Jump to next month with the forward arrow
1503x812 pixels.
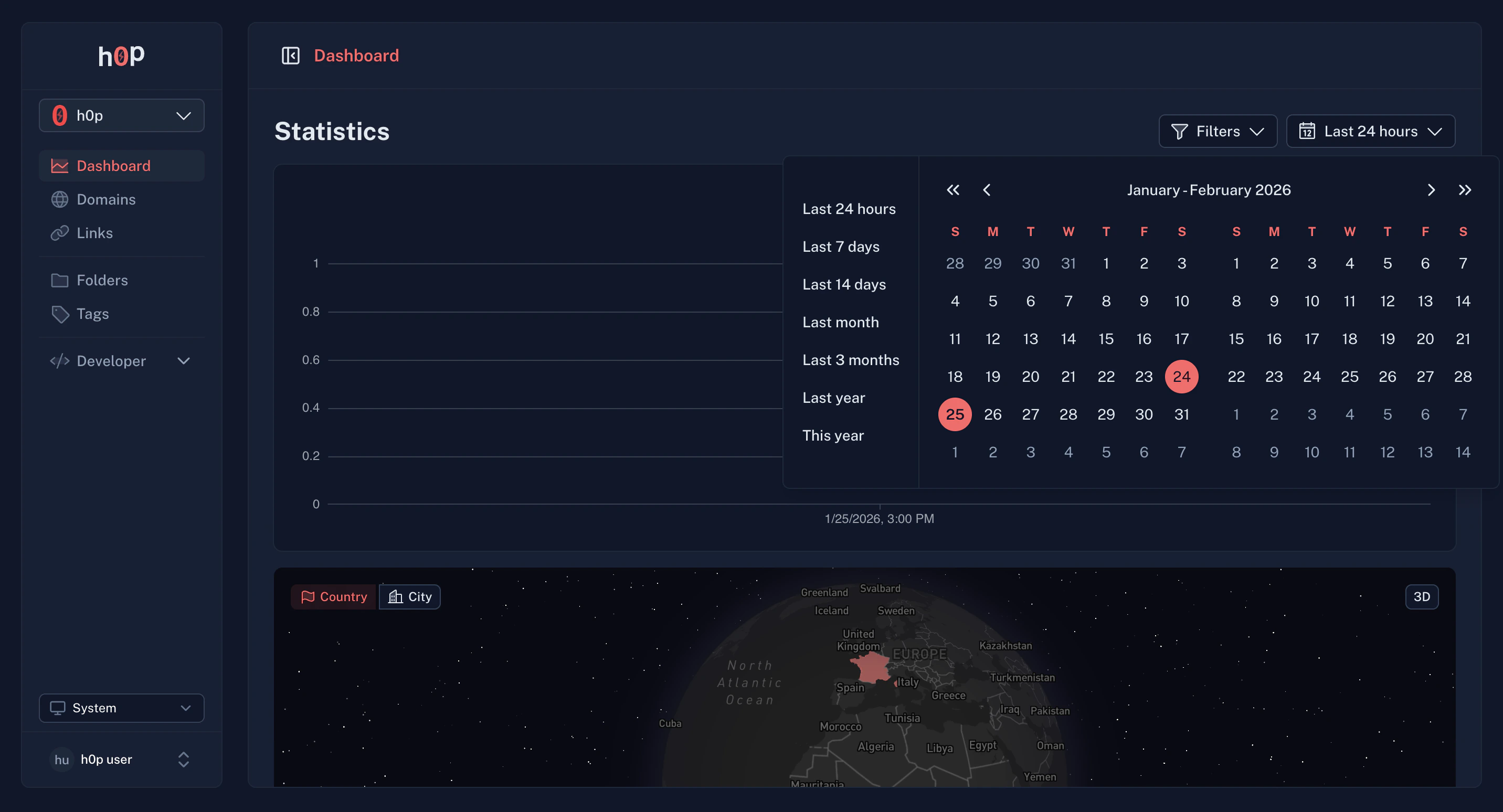[1431, 189]
